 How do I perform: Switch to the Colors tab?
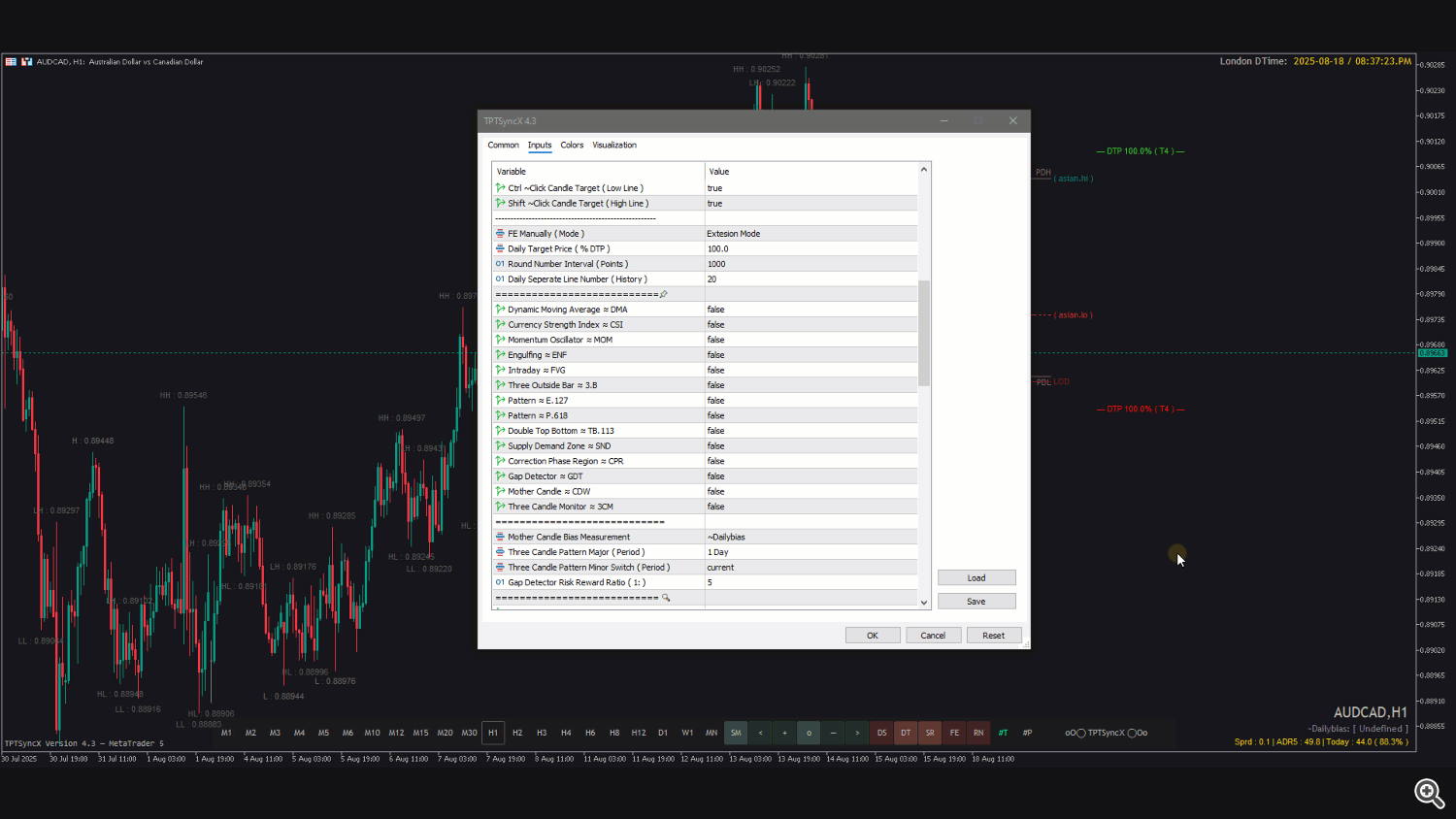[572, 145]
